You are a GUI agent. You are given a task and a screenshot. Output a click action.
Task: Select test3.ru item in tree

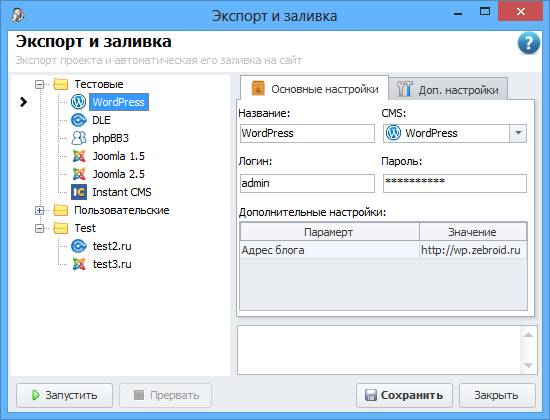coord(112,264)
